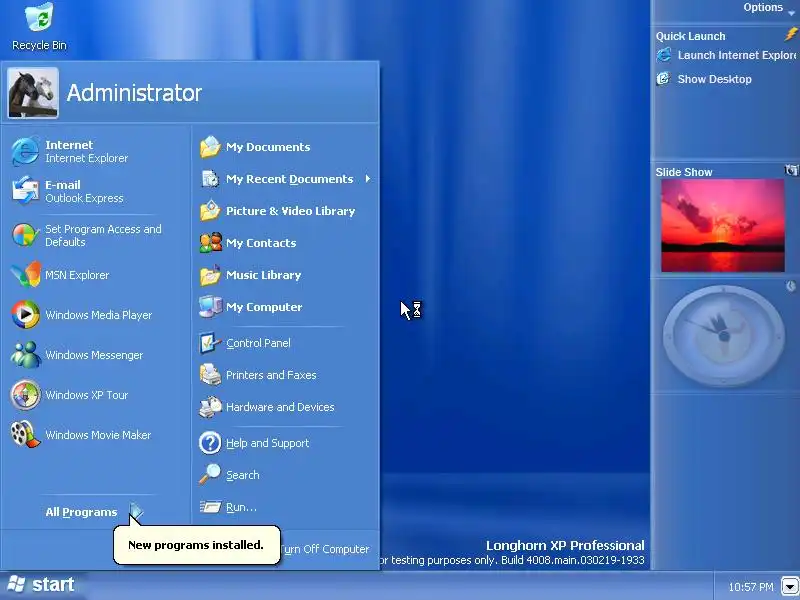Click the start button on taskbar
Viewport: 800px width, 600px height.
tap(41, 585)
